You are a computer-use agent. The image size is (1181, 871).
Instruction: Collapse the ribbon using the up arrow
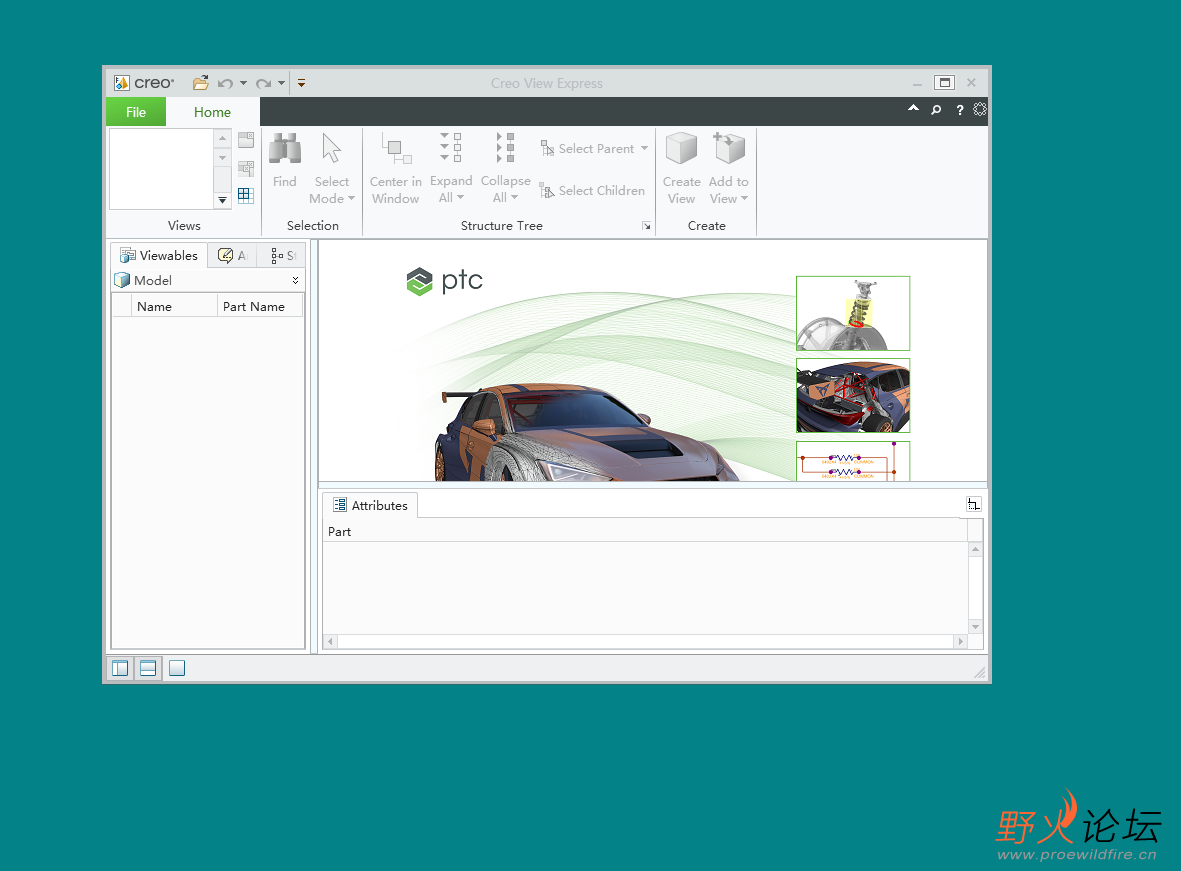(x=913, y=109)
